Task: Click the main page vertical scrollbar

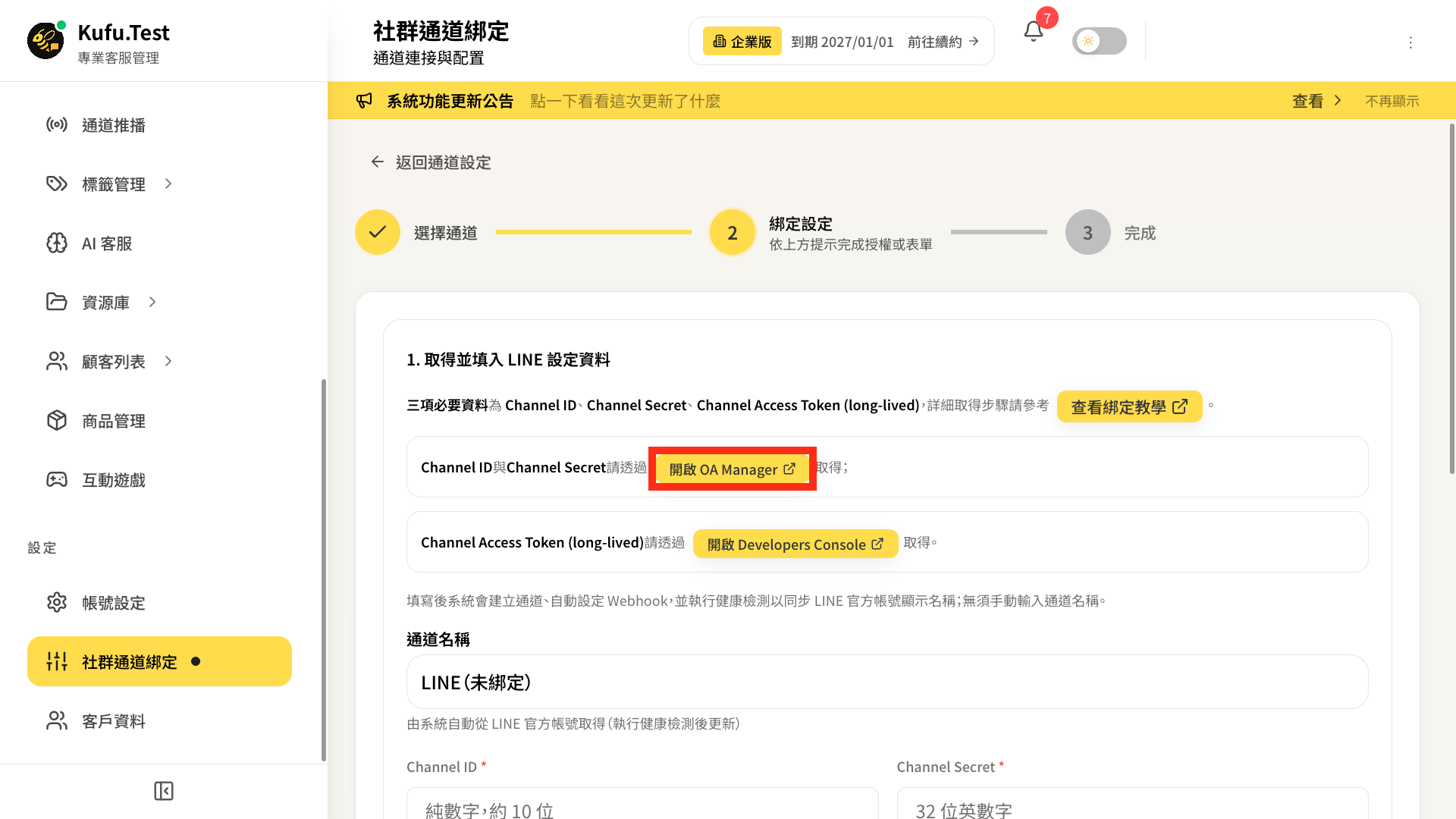Action: click(x=1451, y=300)
